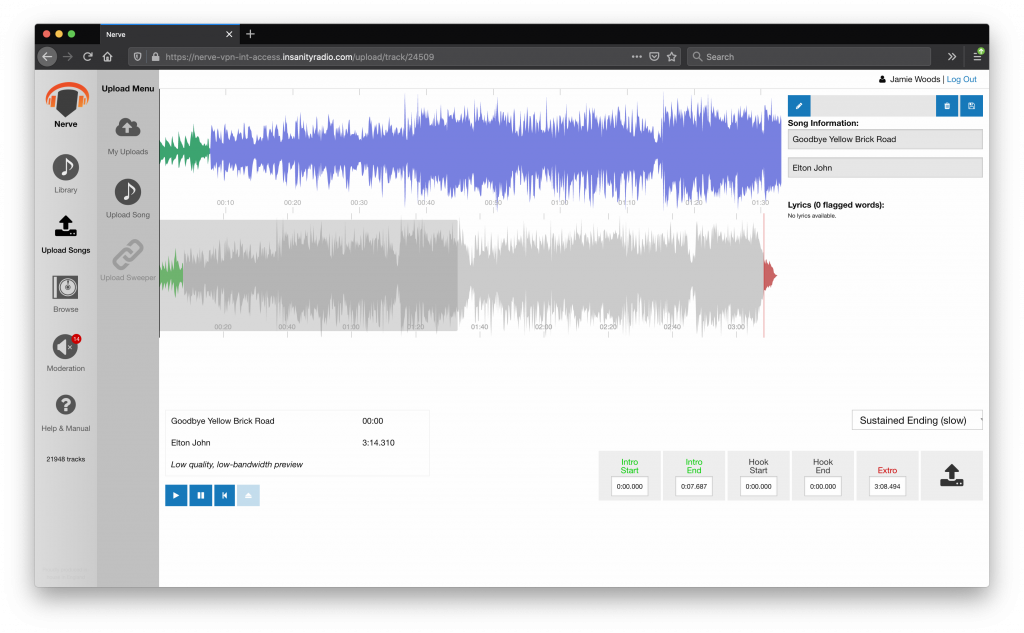Open Upload Songs in sidebar
Screen dimensions: 1024x633
tap(65, 235)
